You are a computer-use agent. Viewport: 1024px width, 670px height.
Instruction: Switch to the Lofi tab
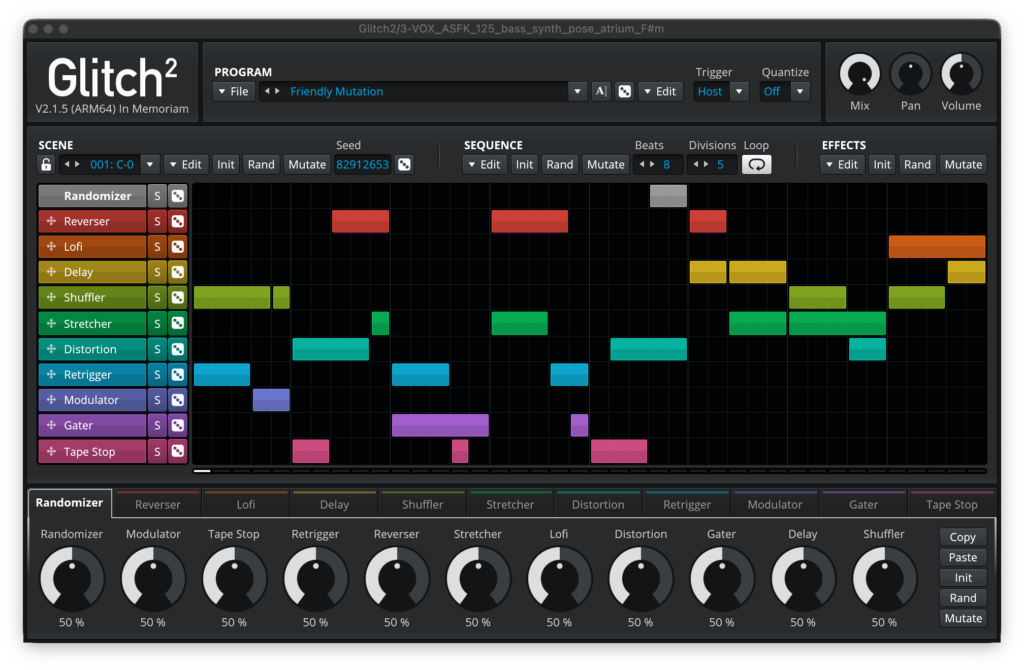tap(246, 504)
